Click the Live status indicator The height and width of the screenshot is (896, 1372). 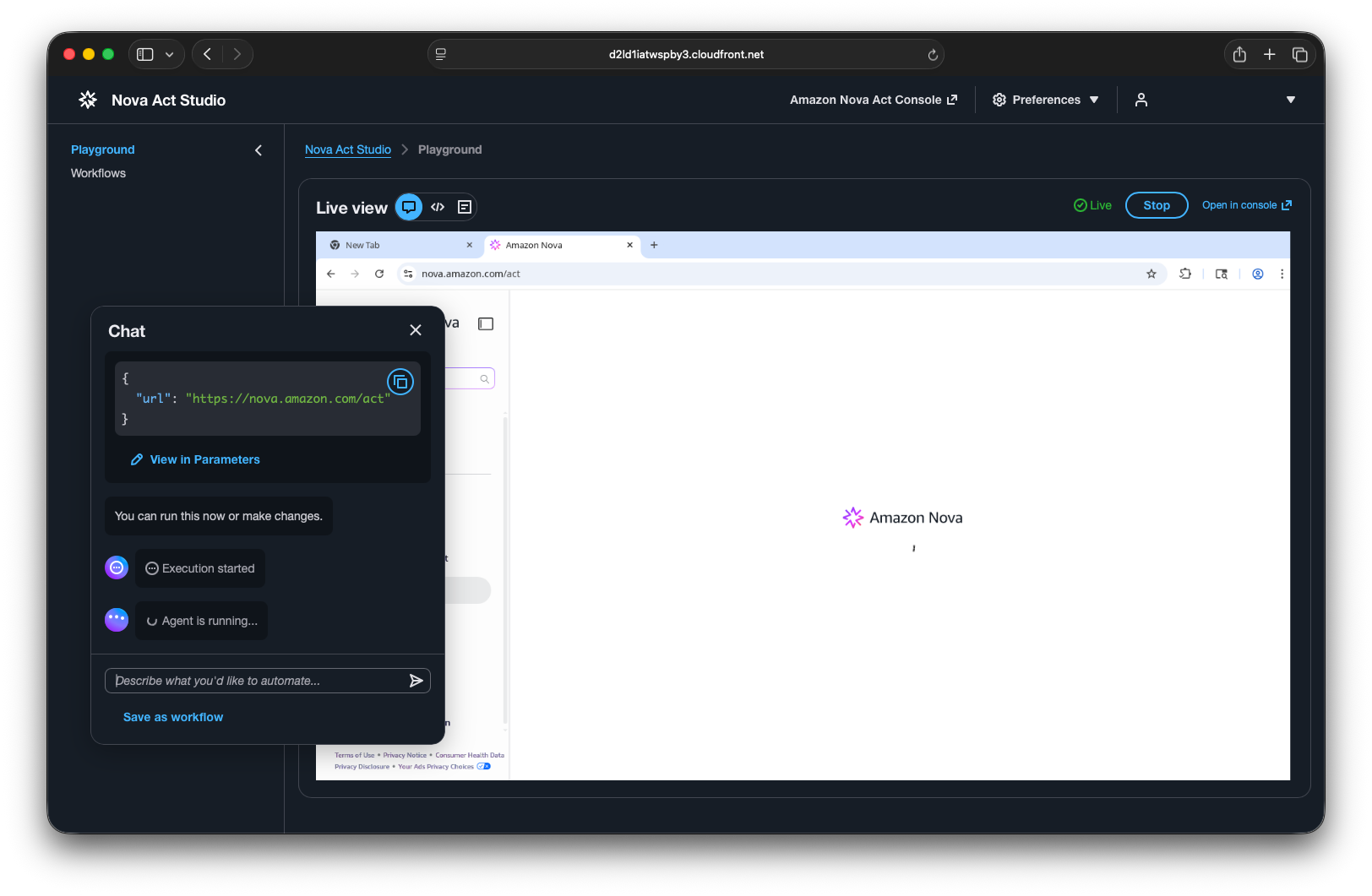coord(1092,205)
